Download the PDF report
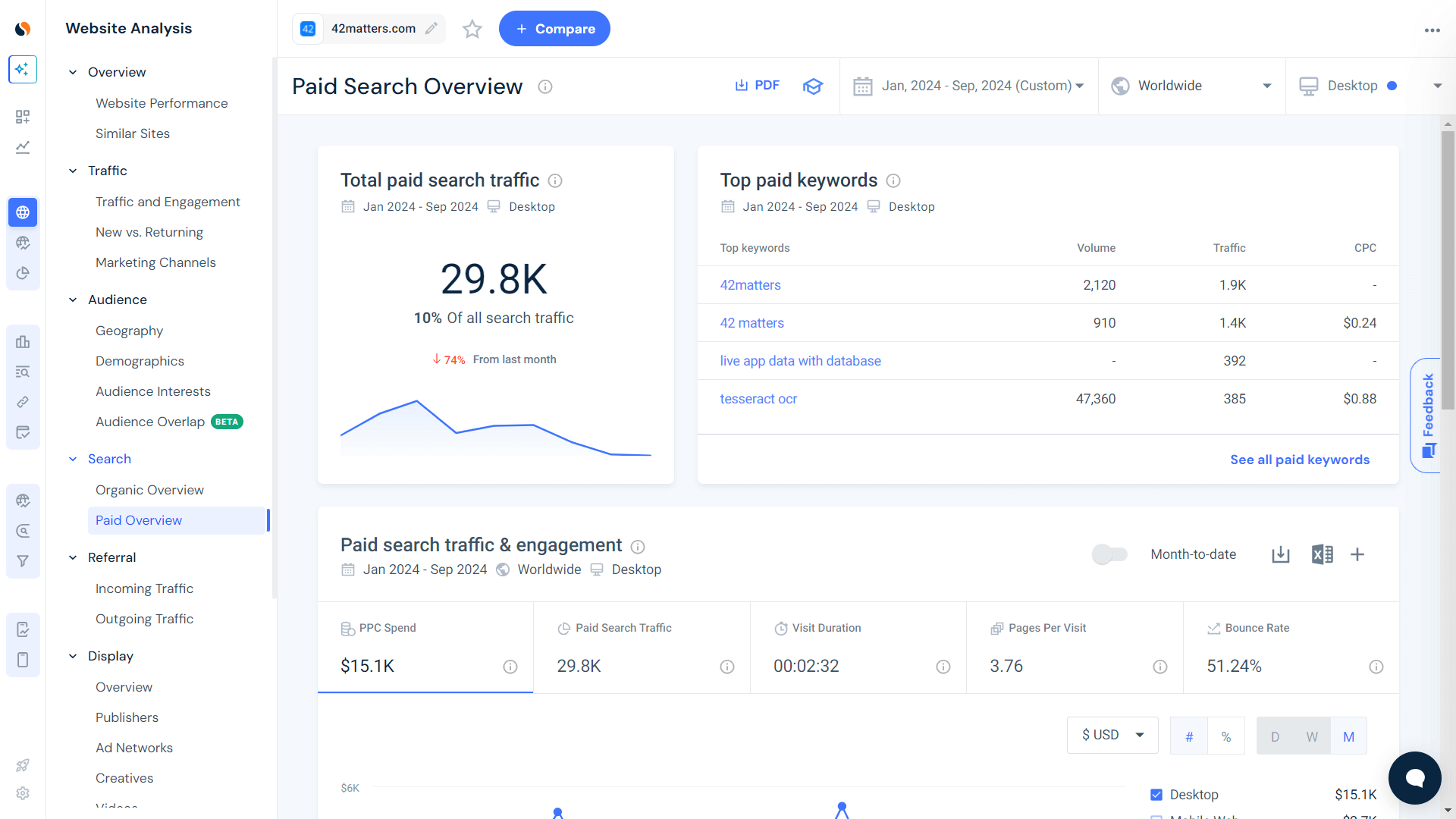1456x819 pixels. pyautogui.click(x=757, y=86)
